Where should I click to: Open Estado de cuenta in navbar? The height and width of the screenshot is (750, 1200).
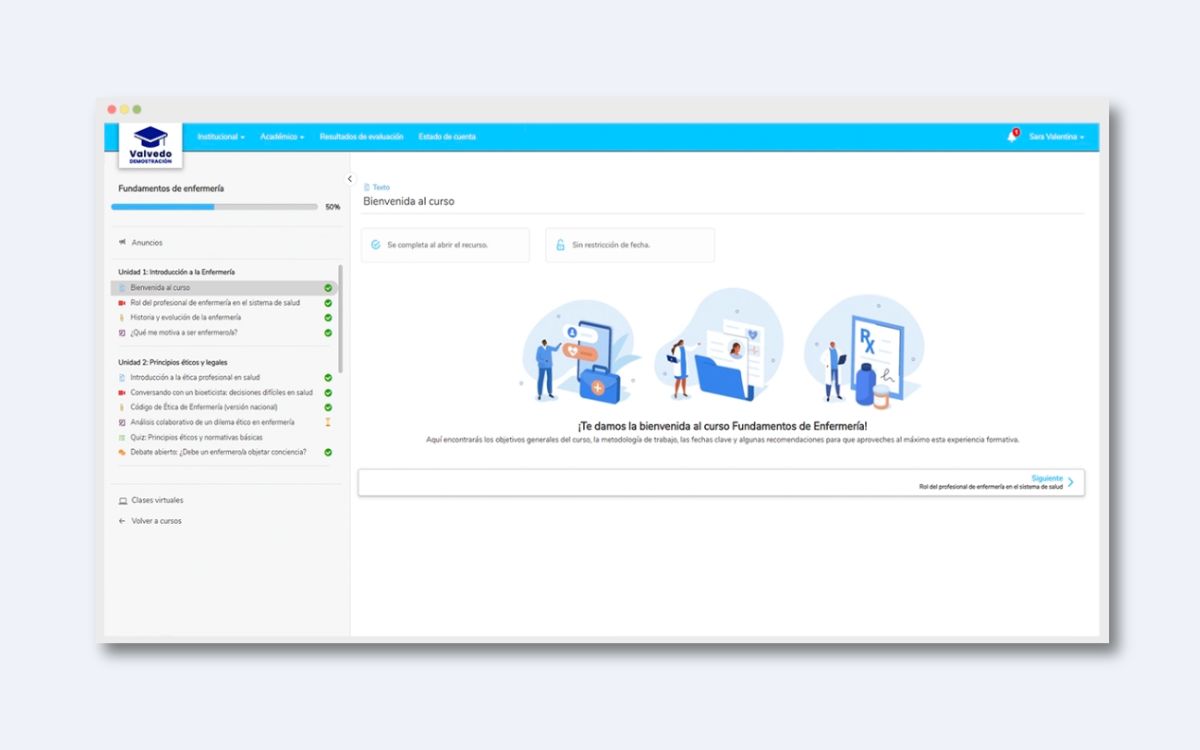[447, 137]
